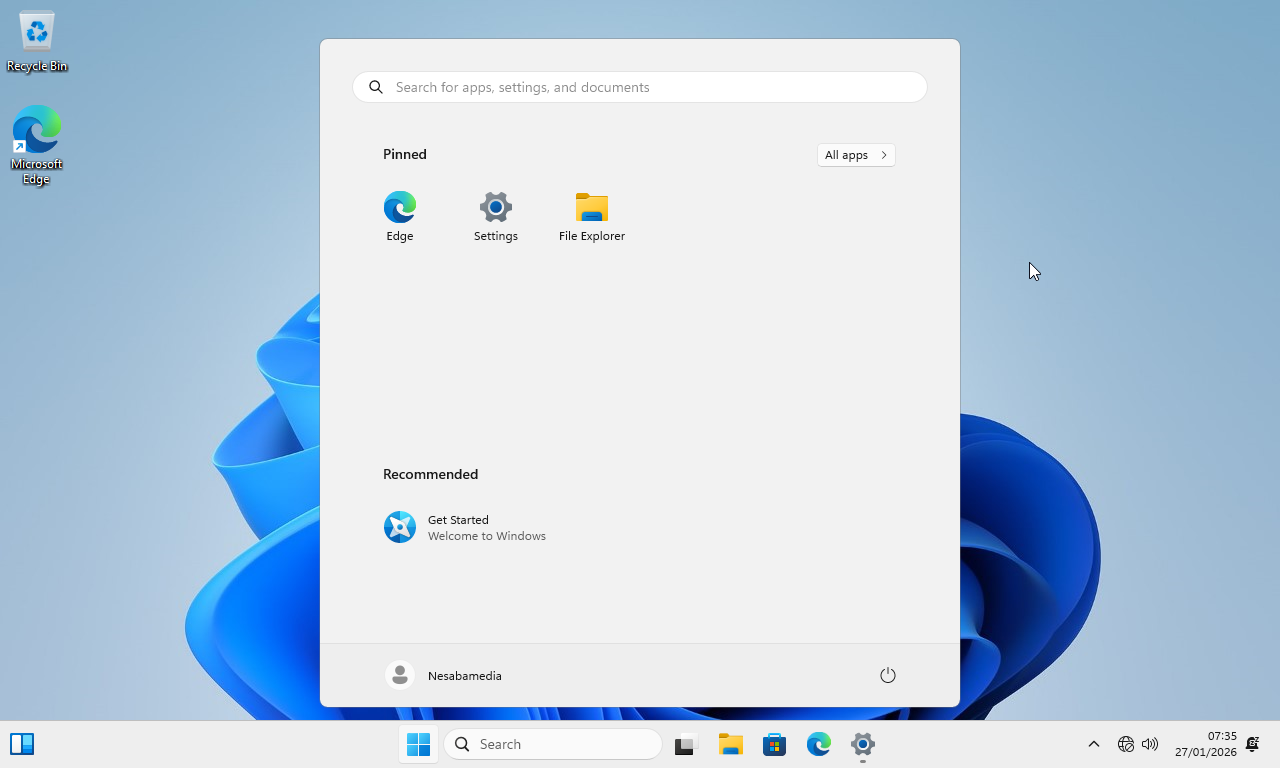Open the network status tray icon

(x=1126, y=744)
